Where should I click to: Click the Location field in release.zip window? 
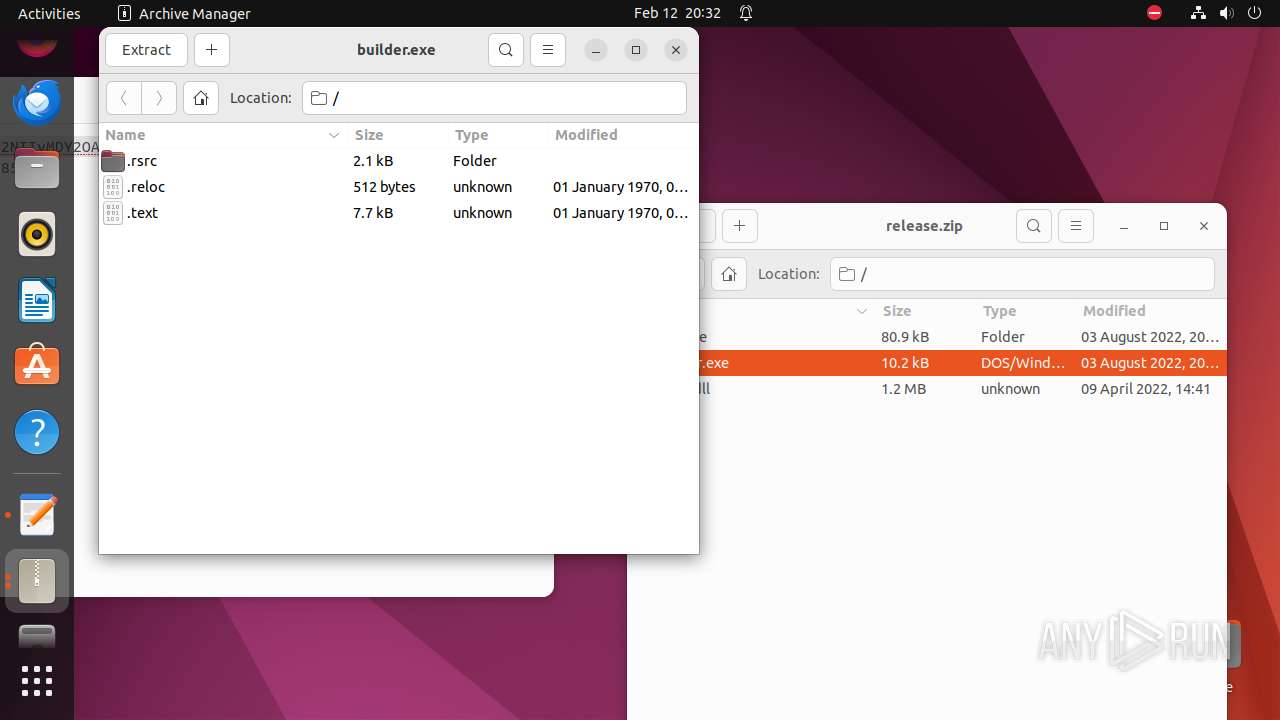pos(1022,274)
